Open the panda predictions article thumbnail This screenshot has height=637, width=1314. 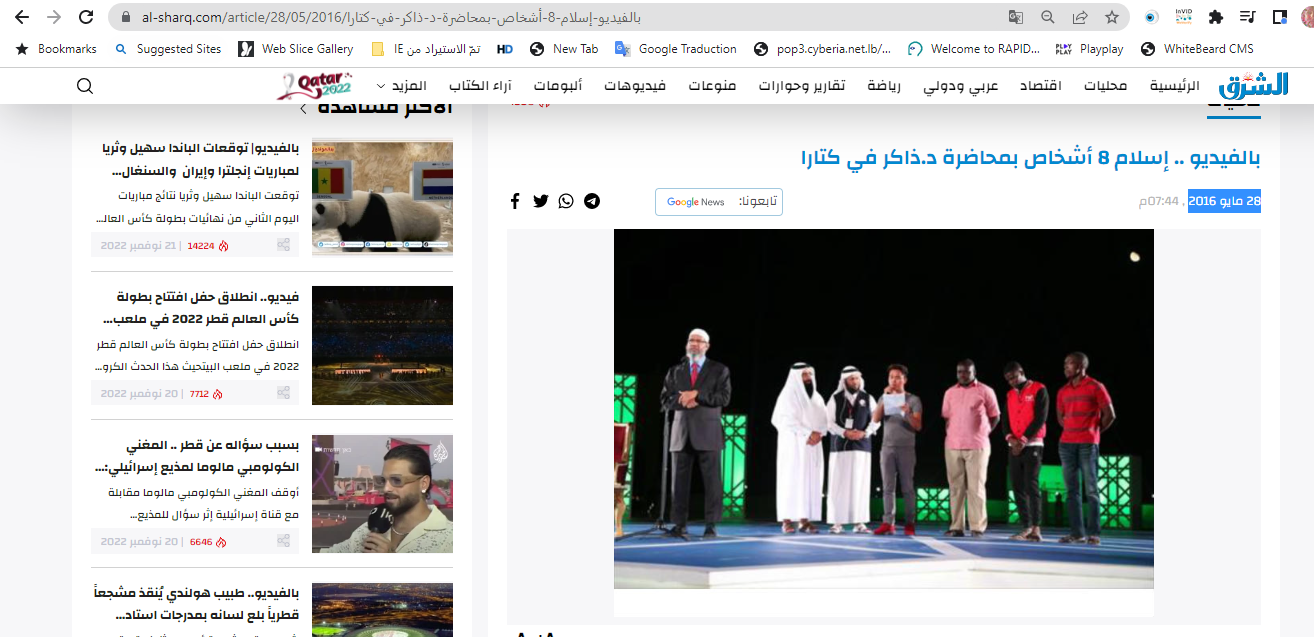382,197
